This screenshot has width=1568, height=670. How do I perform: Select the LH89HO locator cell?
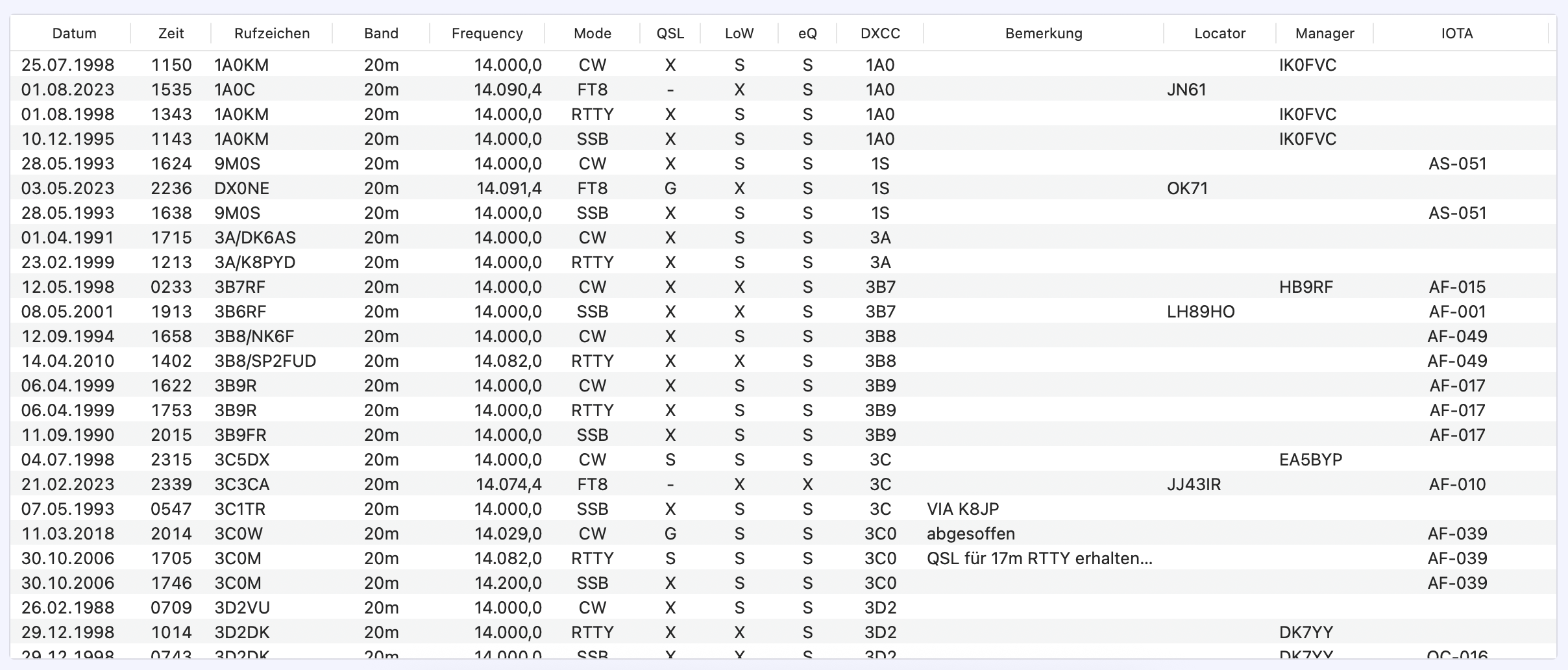click(x=1201, y=312)
